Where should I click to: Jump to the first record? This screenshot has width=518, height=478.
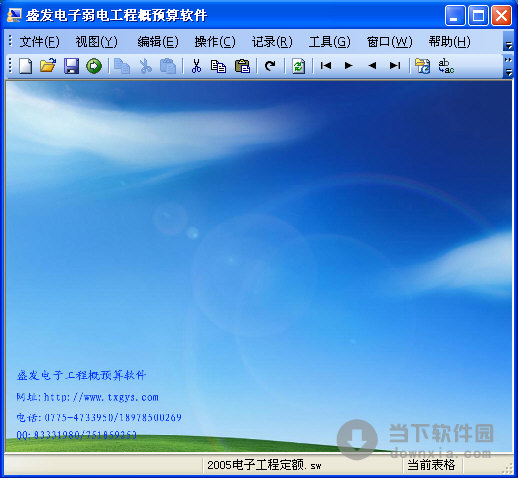point(326,66)
